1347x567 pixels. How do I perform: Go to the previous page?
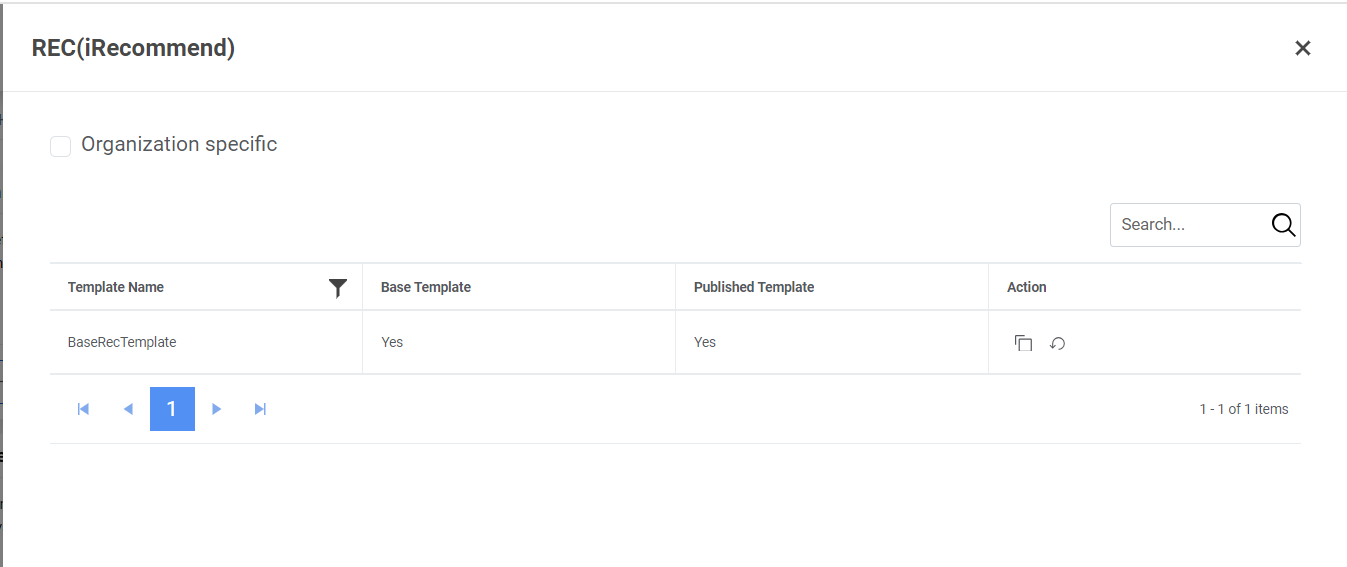point(128,409)
